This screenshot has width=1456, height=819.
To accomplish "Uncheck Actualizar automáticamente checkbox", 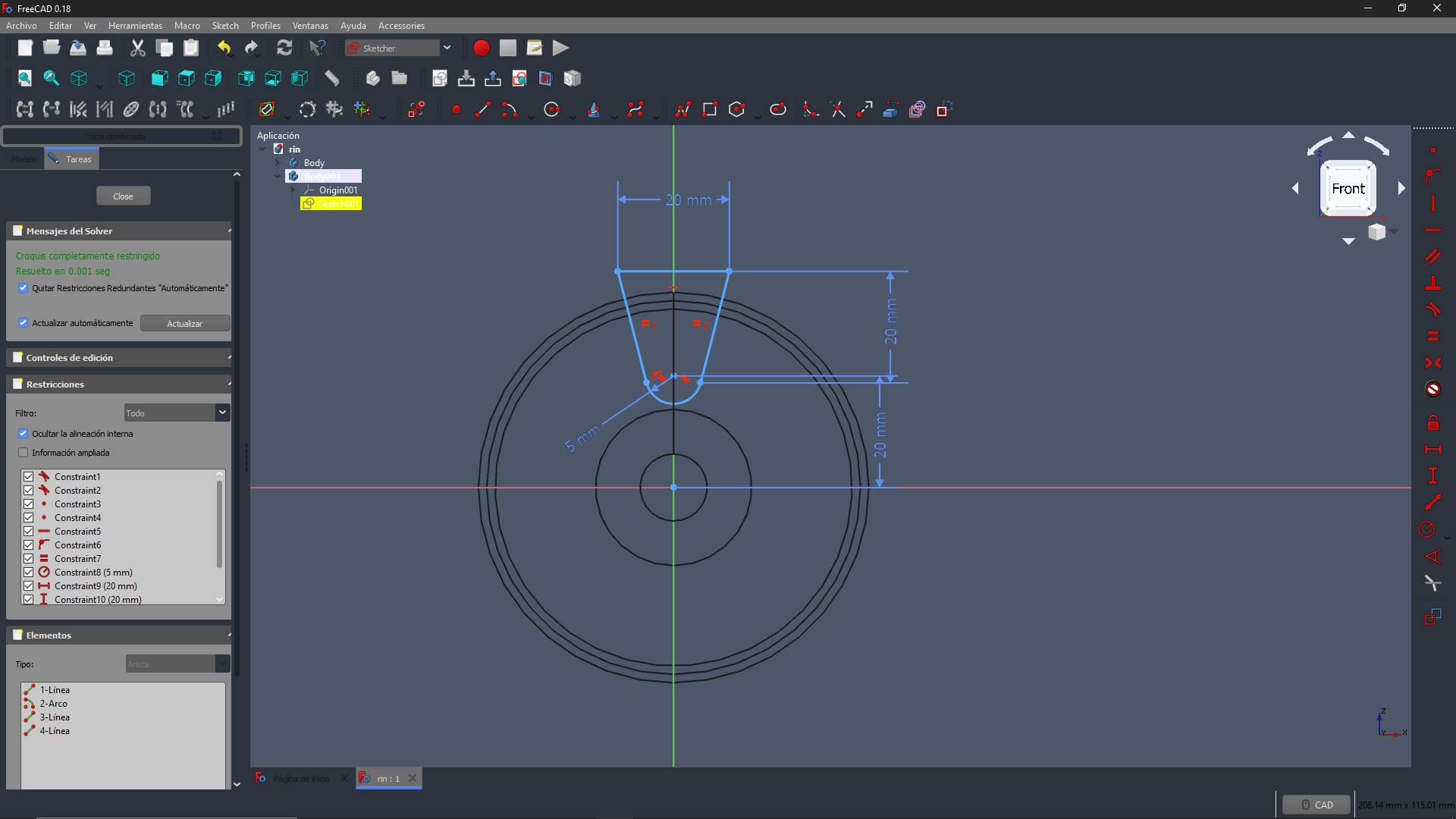I will (x=23, y=323).
